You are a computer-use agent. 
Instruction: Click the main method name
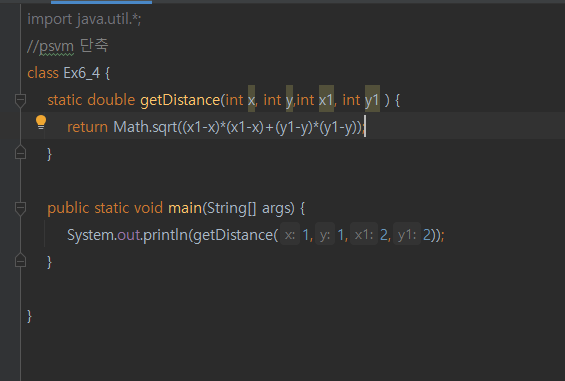coord(185,208)
